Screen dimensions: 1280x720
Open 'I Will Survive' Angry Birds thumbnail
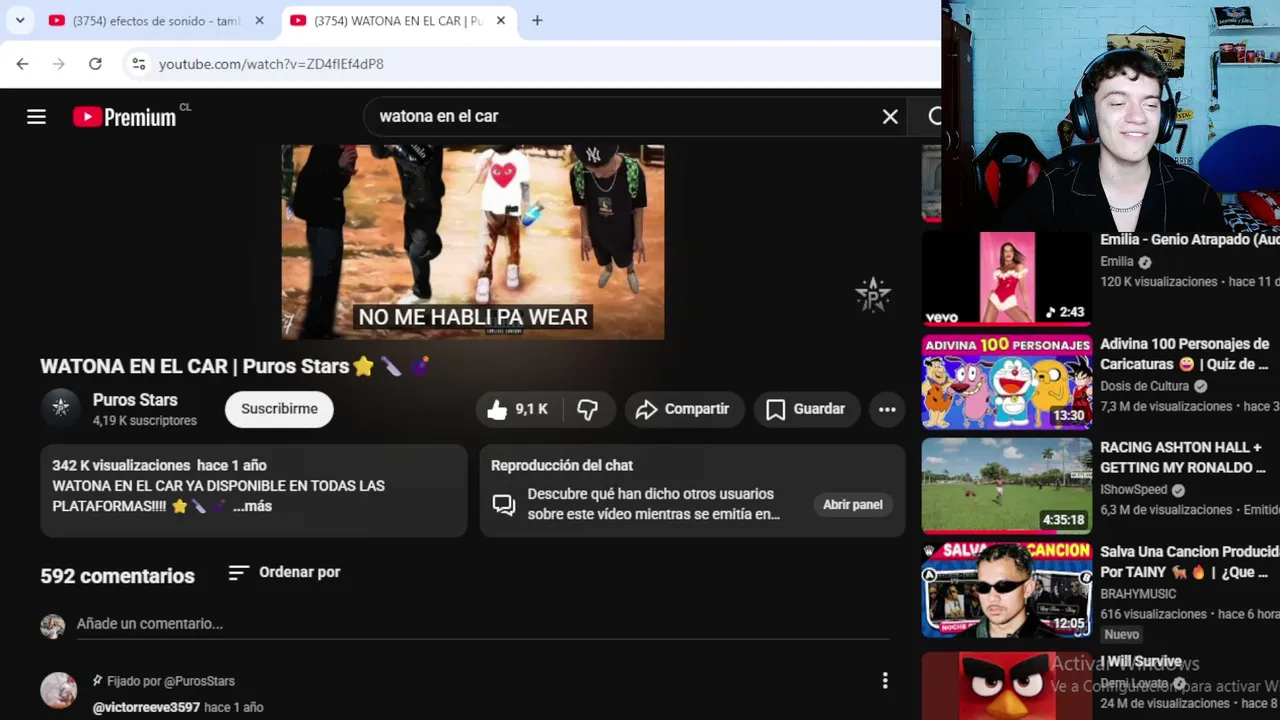pos(1006,685)
